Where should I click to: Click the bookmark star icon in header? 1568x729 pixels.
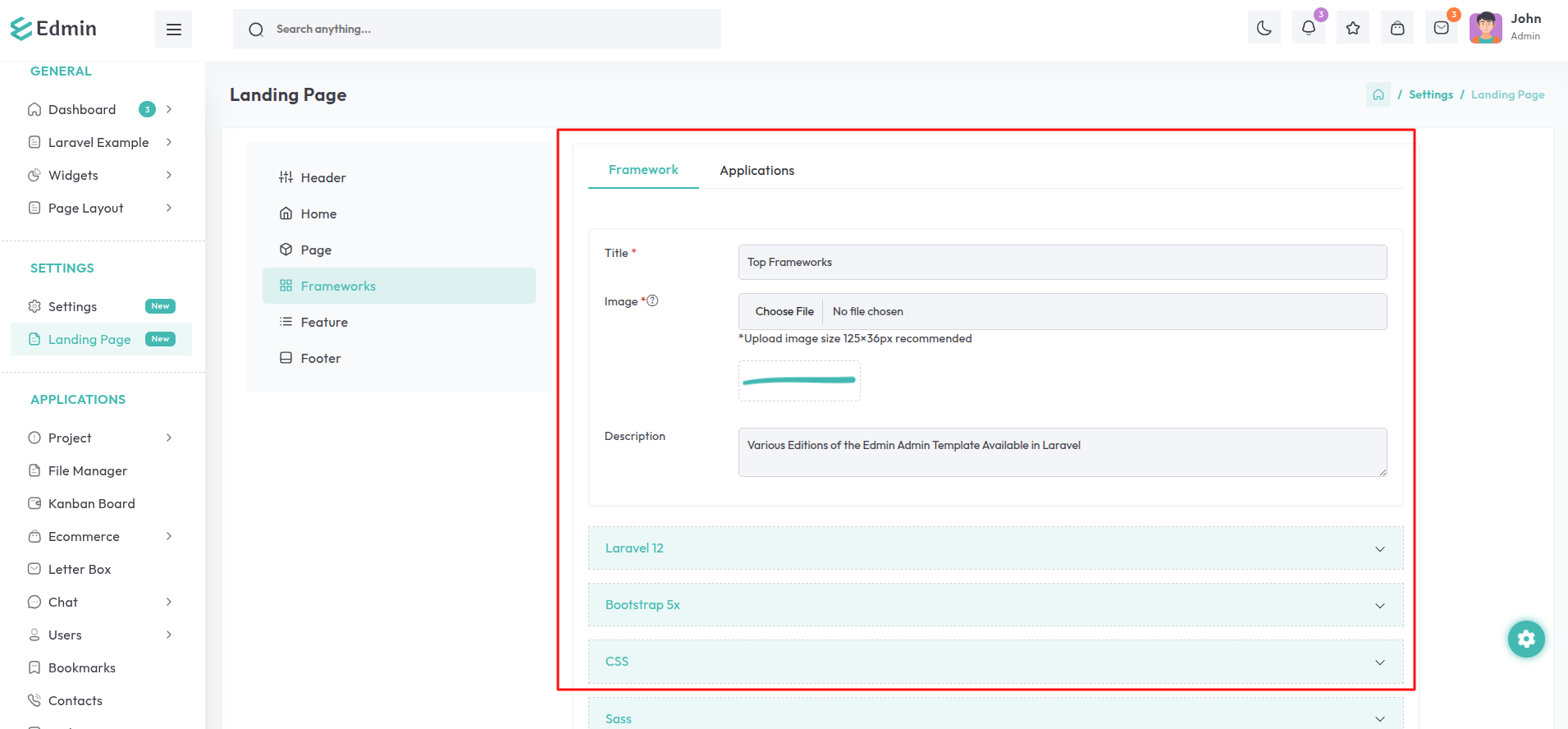[x=1352, y=29]
